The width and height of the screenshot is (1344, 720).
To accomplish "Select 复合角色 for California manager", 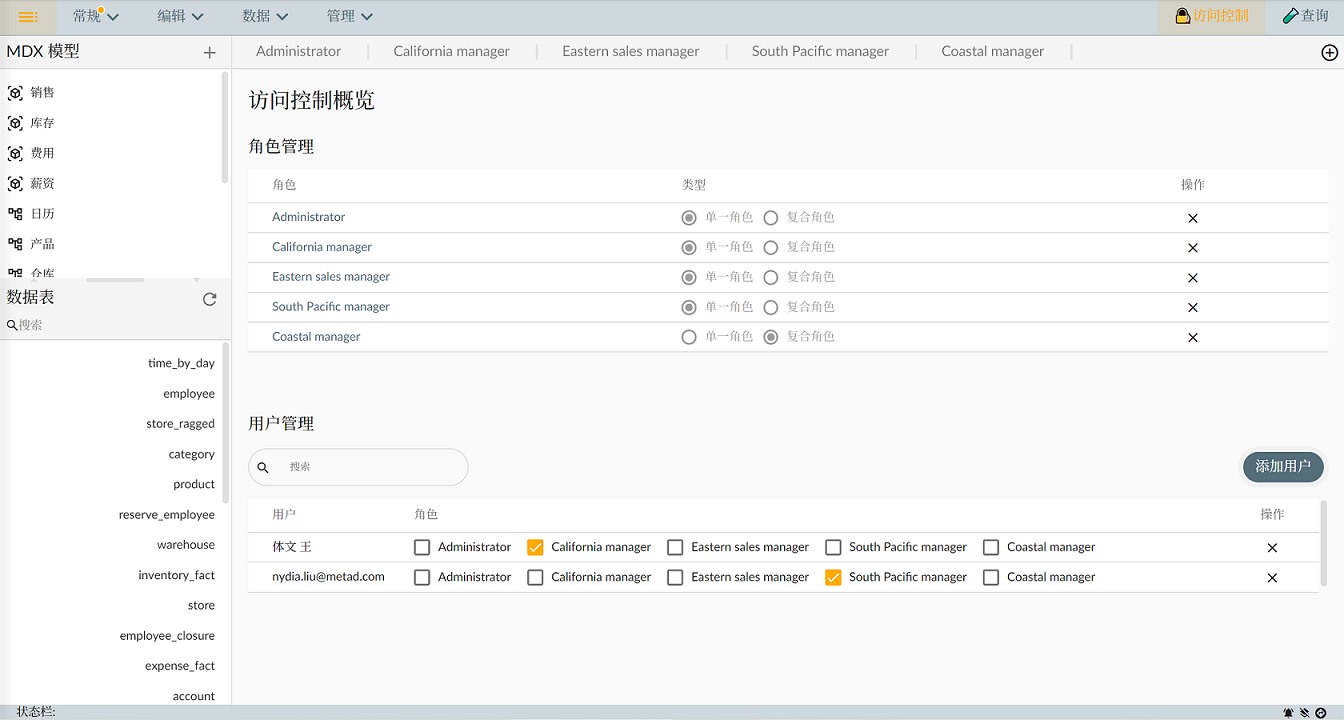I will 771,247.
